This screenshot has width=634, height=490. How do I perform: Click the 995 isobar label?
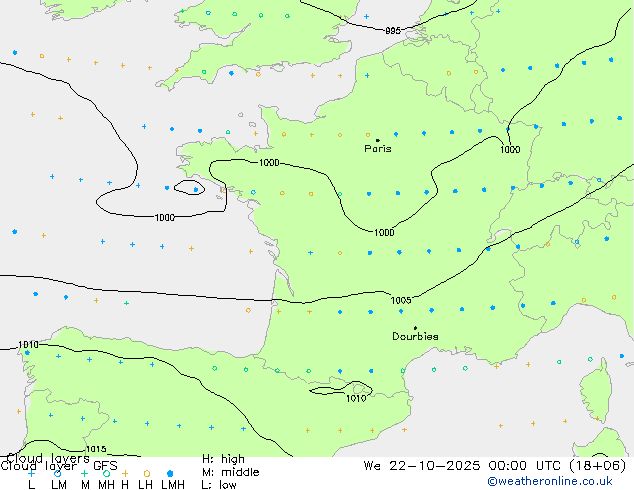(393, 31)
